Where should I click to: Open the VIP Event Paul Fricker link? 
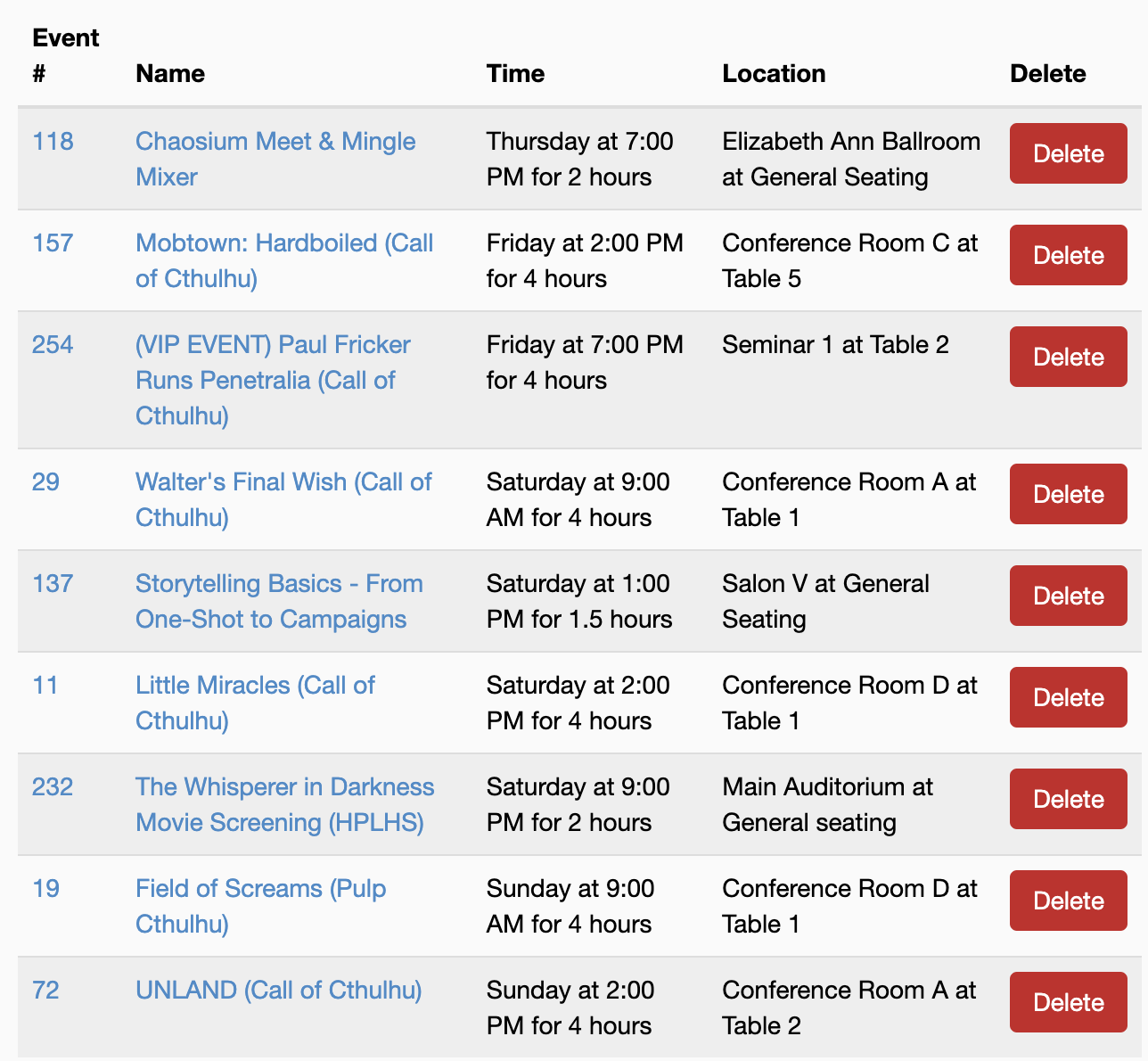tap(273, 345)
